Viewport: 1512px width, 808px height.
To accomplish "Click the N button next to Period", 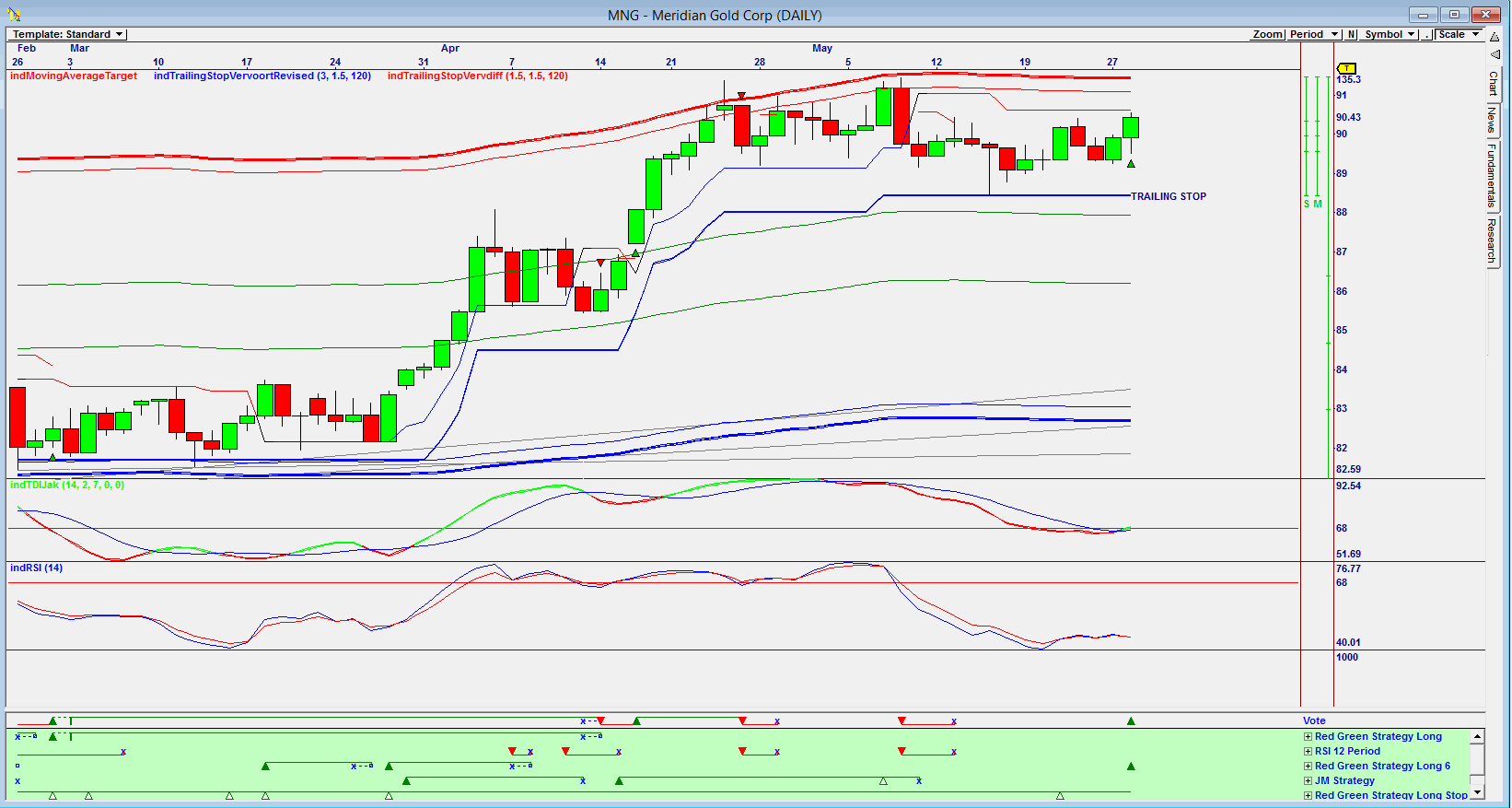I will point(1351,34).
